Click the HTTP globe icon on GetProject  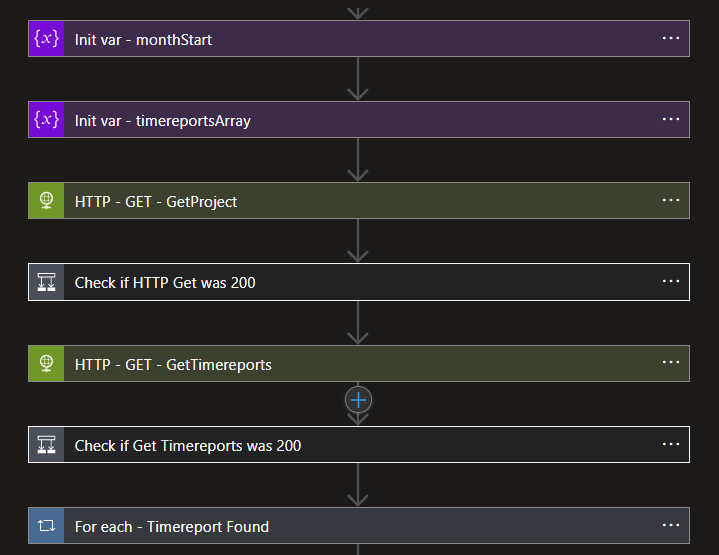coord(46,201)
